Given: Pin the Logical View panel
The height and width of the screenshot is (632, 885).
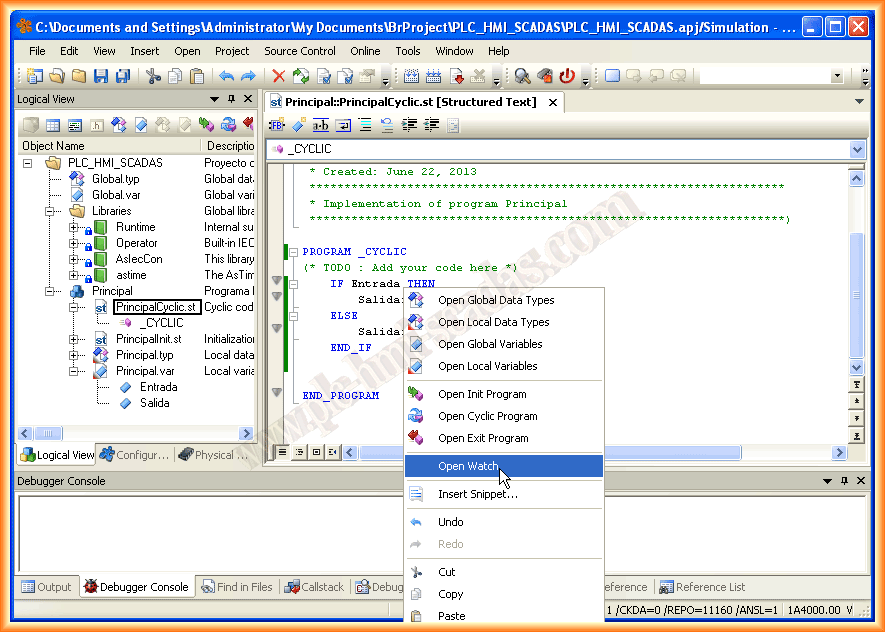Looking at the screenshot, I should (x=232, y=99).
